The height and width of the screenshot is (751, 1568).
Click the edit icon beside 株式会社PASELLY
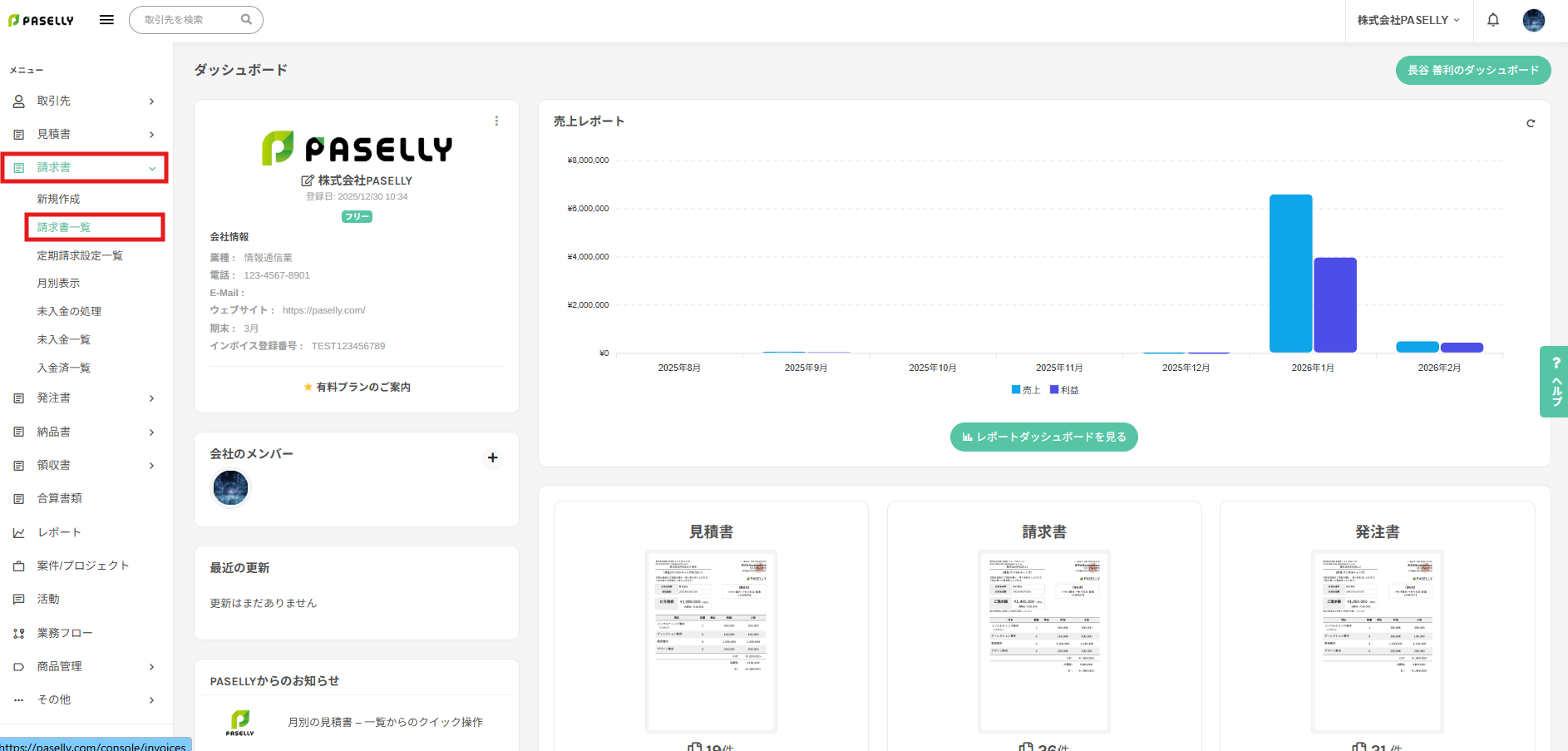308,180
